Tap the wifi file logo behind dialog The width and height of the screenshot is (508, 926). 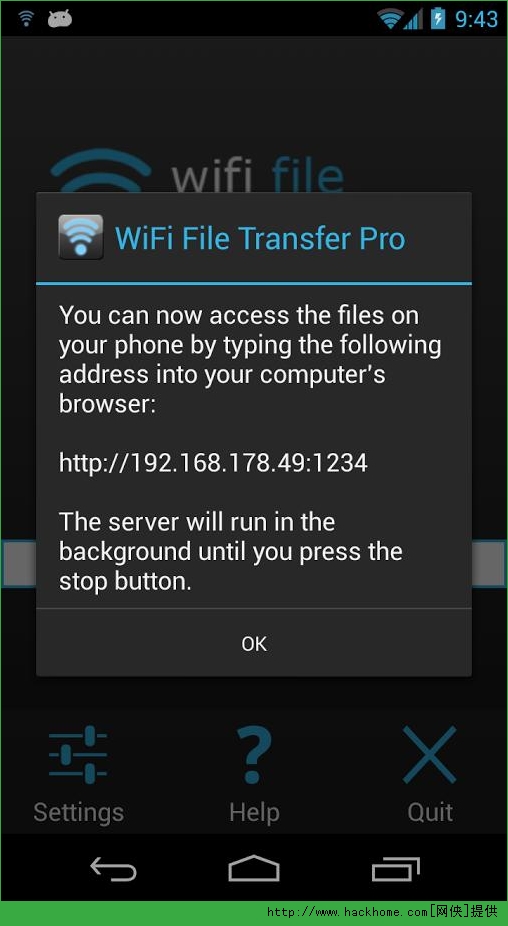click(x=197, y=170)
